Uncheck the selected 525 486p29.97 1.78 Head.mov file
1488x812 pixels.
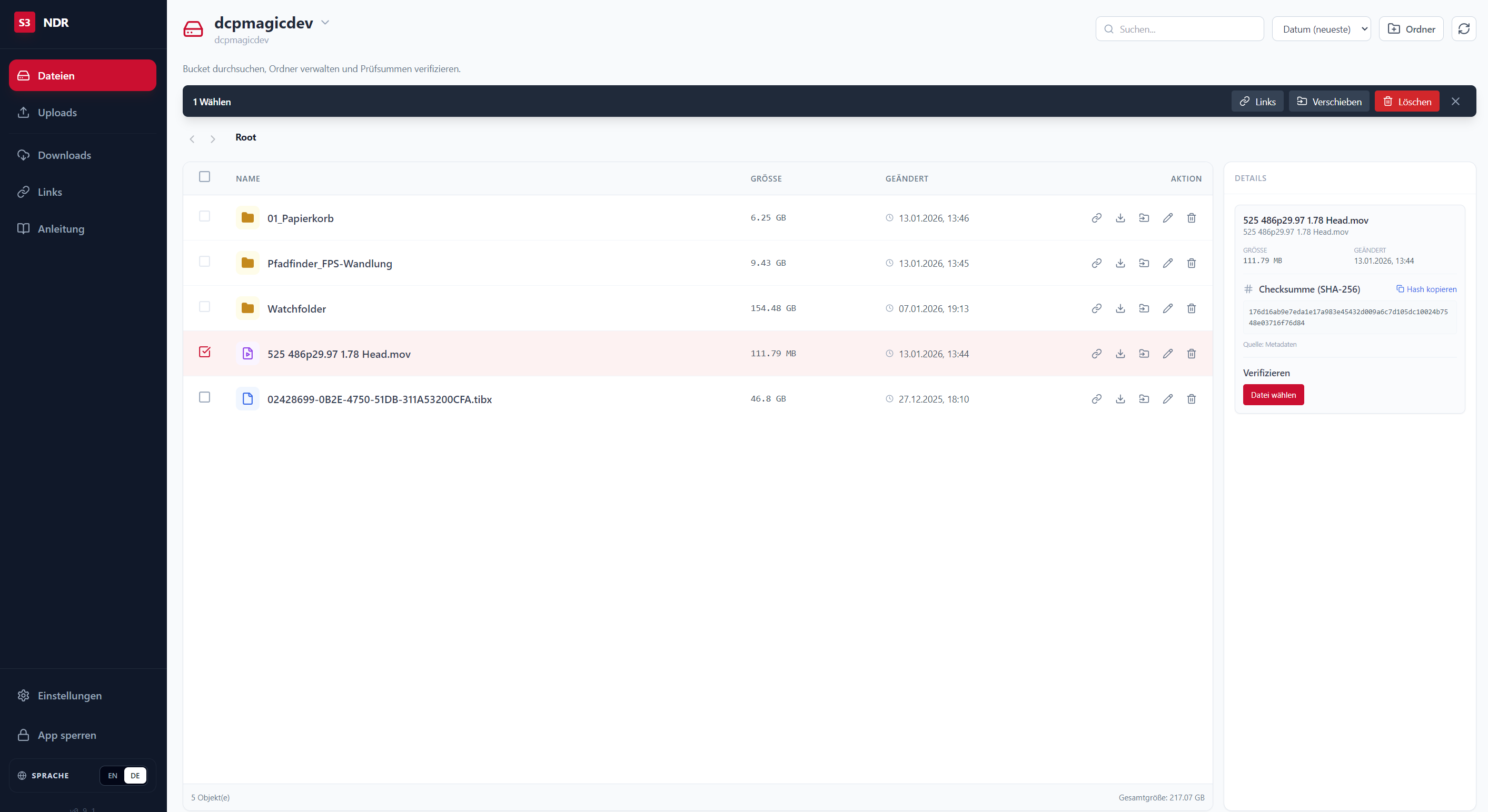tap(204, 352)
